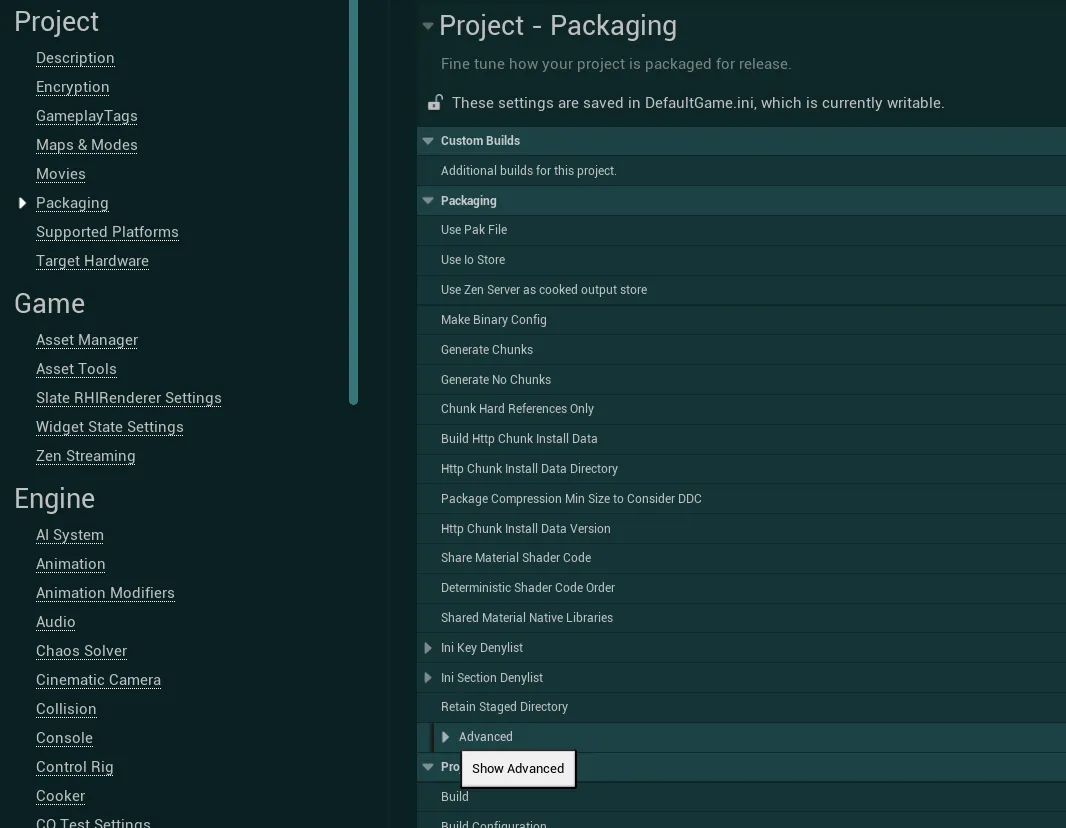The image size is (1066, 828).
Task: Open Slate RHIRenderer Settings
Action: (x=128, y=398)
